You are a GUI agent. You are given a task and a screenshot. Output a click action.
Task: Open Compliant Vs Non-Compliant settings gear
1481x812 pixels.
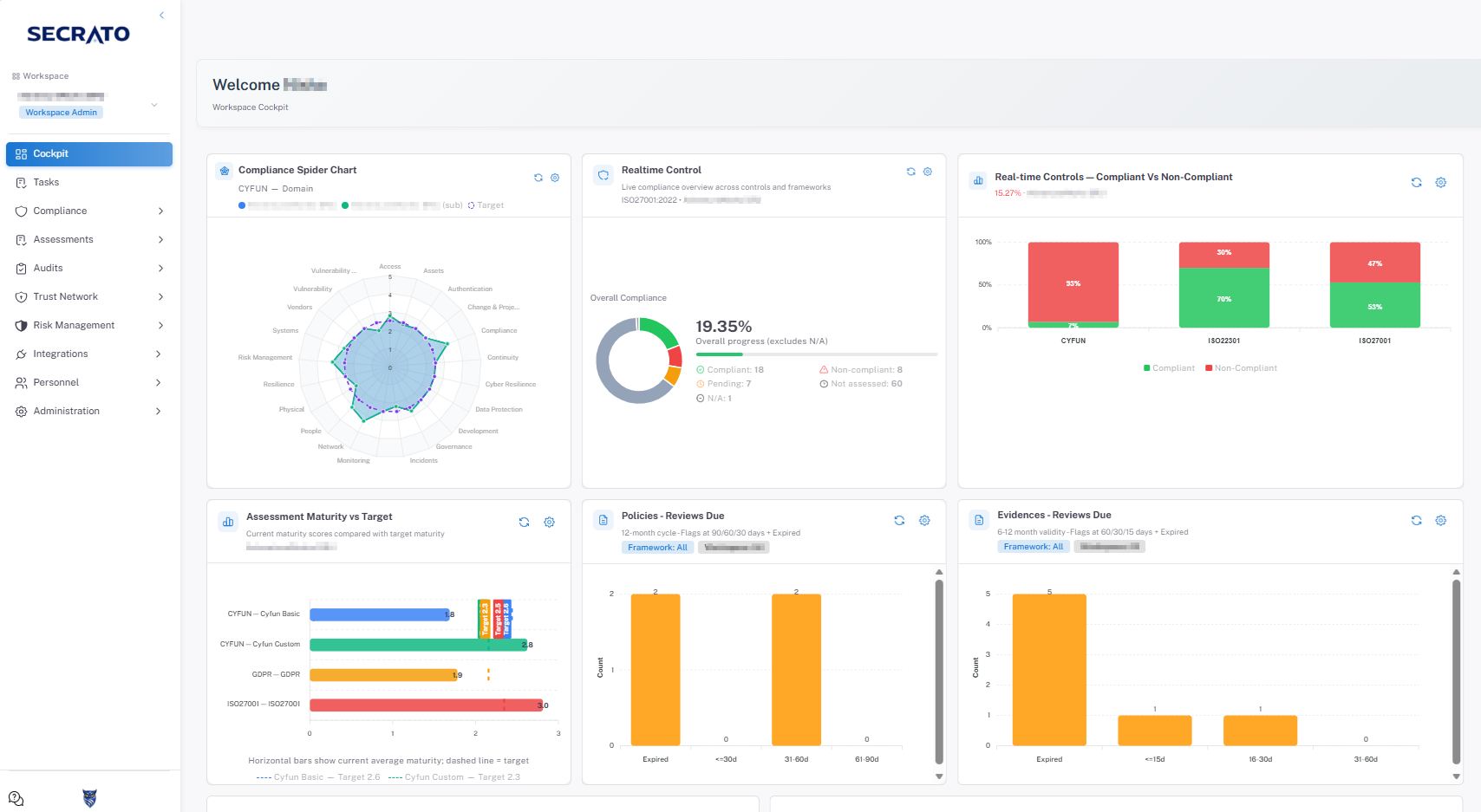tap(1440, 182)
